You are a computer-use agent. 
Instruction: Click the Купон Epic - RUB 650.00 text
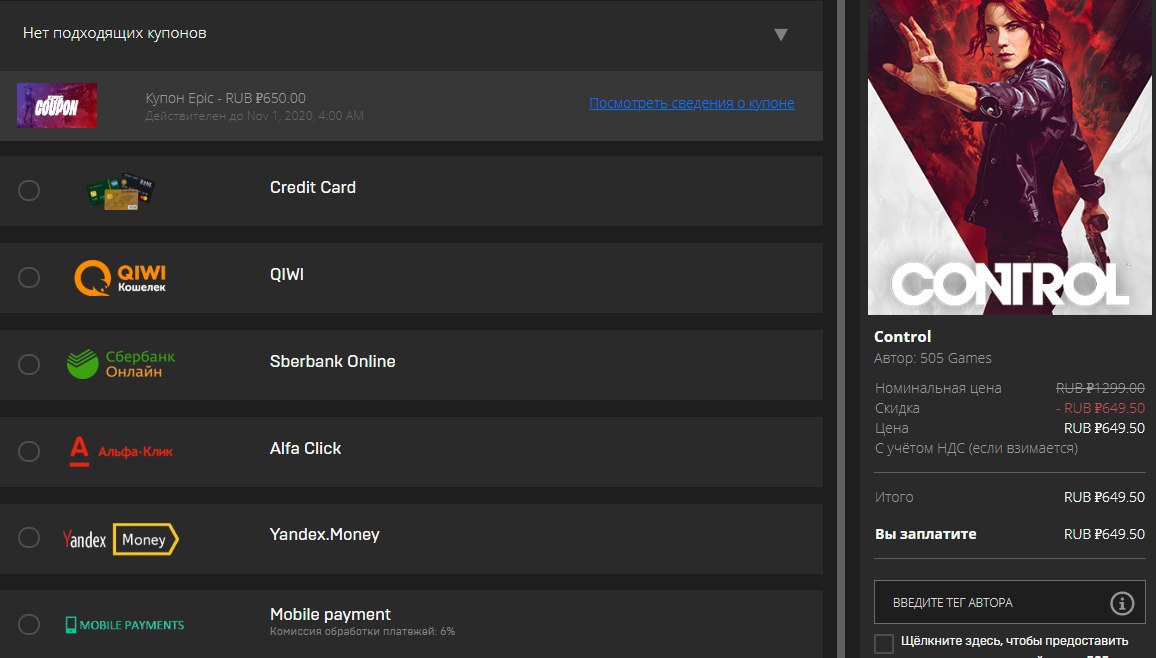(226, 98)
